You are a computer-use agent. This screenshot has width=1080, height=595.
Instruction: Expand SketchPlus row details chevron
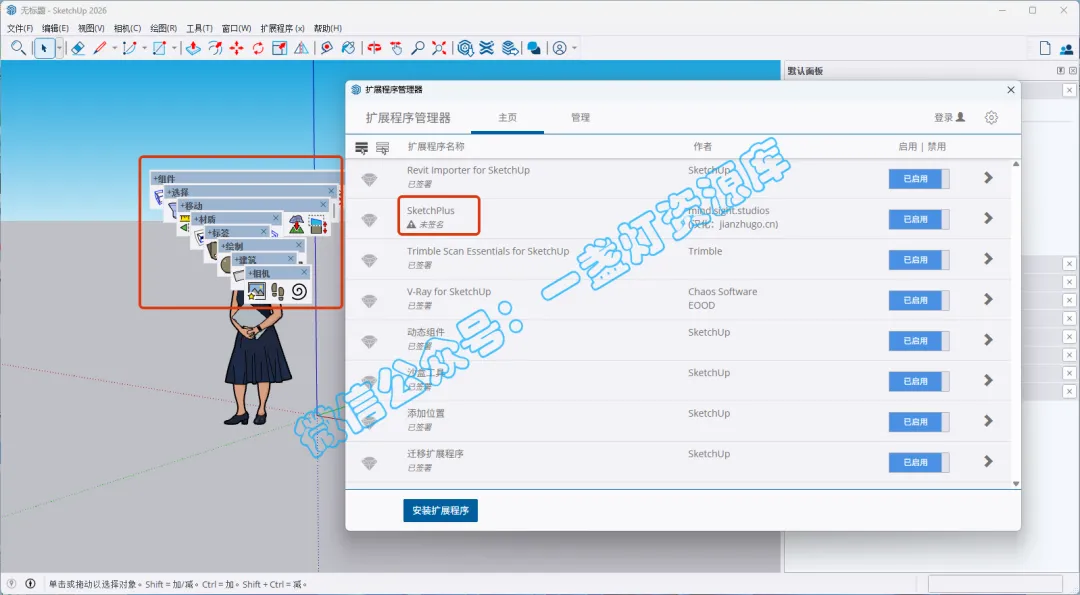pos(988,218)
